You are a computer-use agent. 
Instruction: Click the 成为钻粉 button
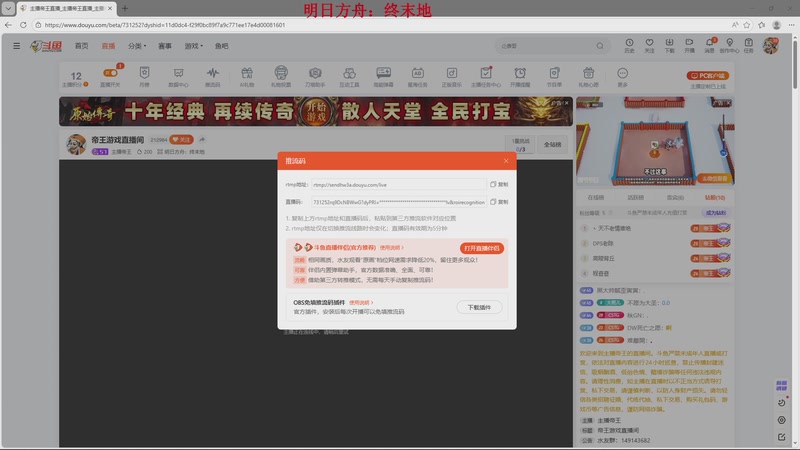716,213
